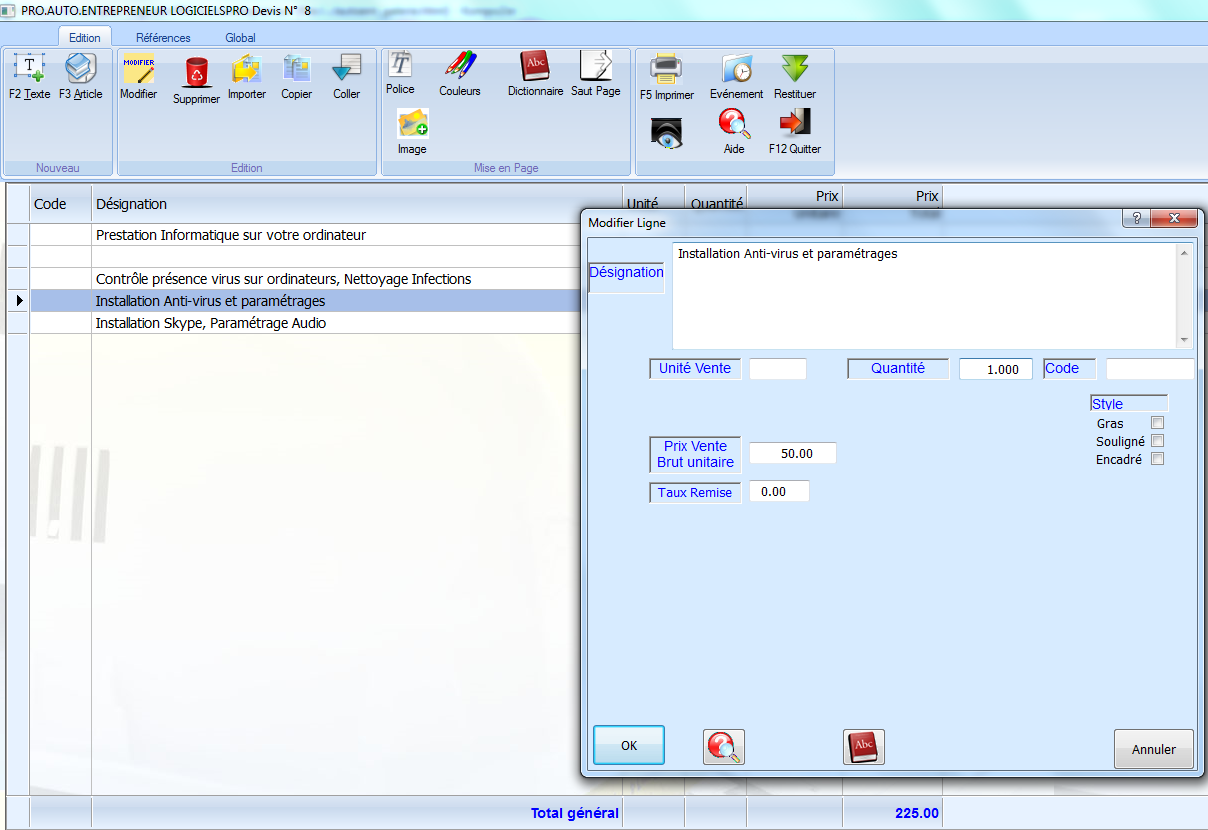Click the F5 Imprimer printer icon
Image resolution: width=1208 pixels, height=830 pixels.
pyautogui.click(x=666, y=70)
